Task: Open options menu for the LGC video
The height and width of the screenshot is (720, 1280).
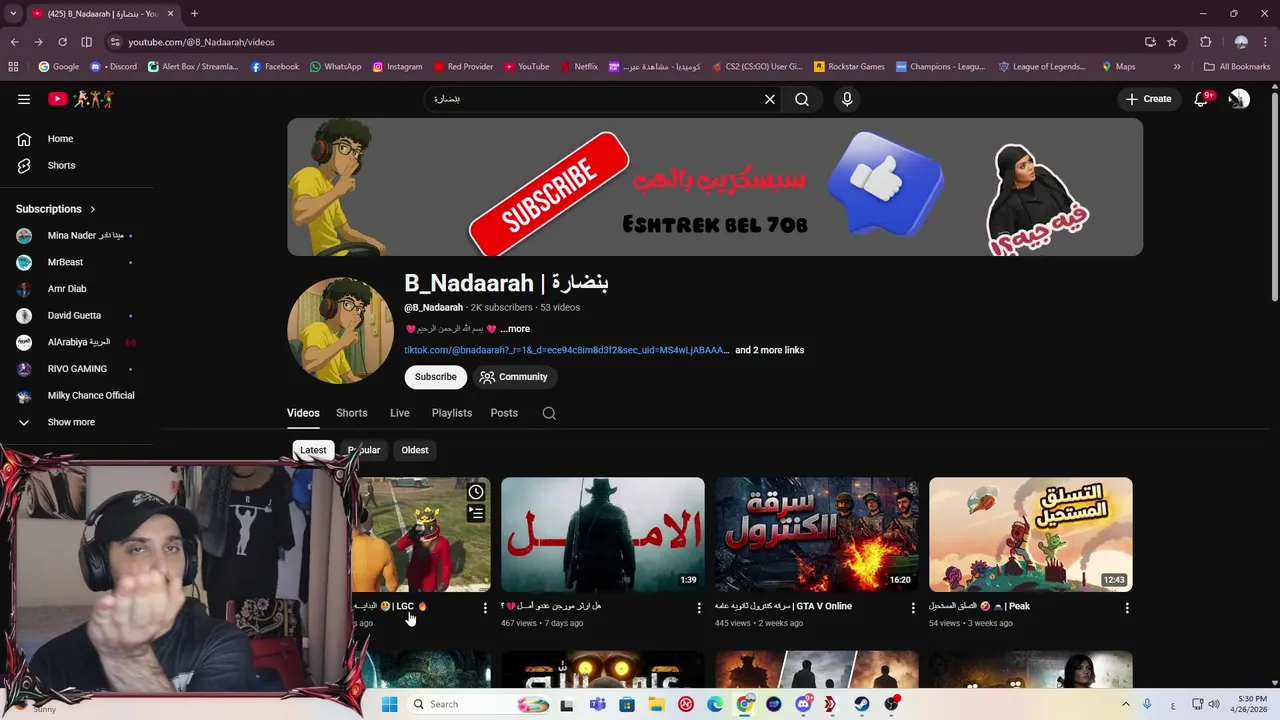Action: tap(485, 607)
